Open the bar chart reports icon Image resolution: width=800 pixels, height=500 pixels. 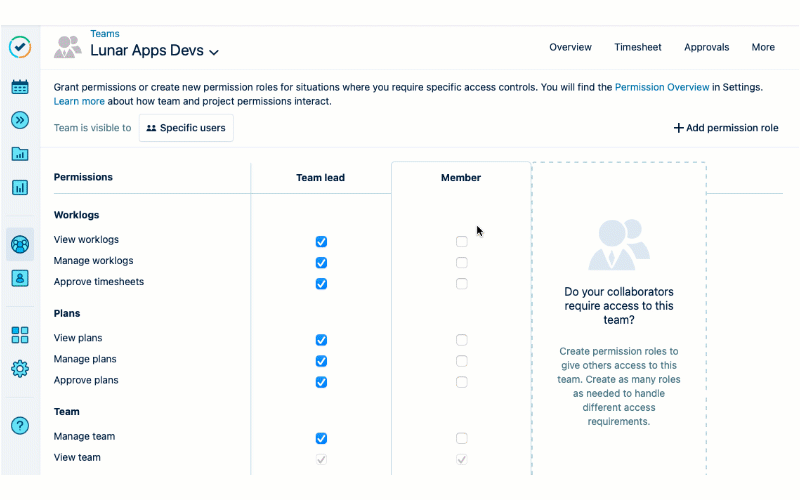point(20,187)
